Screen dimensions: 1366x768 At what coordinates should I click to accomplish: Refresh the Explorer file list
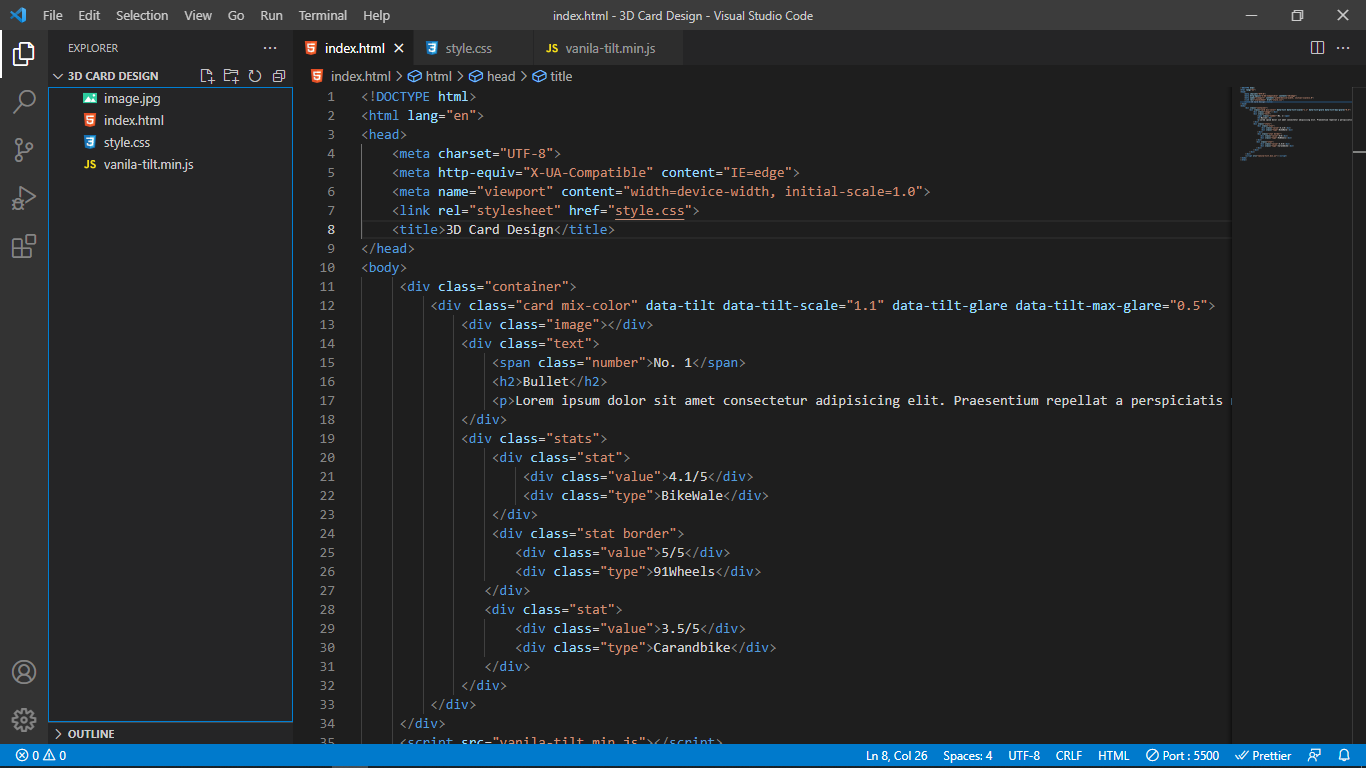[x=255, y=75]
